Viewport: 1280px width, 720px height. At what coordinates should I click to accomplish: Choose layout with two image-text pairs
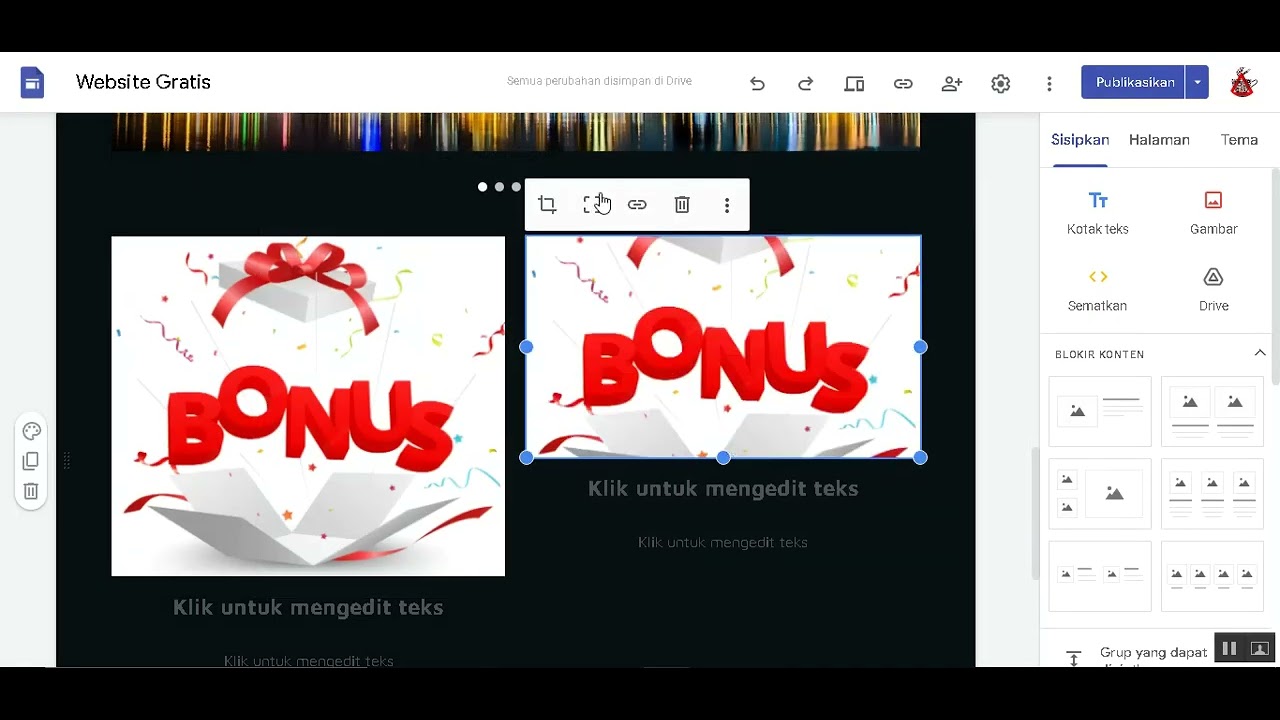tap(1100, 576)
